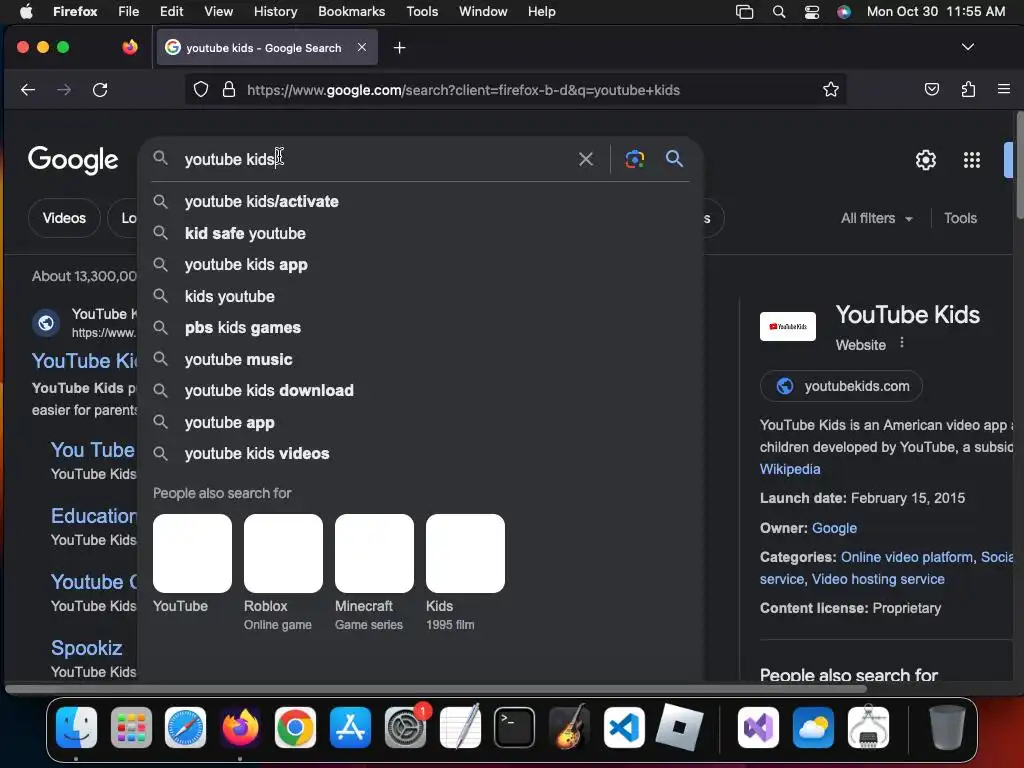Screen dimensions: 1024x768
Task: Open the Tools menu in menu bar
Action: click(x=422, y=11)
